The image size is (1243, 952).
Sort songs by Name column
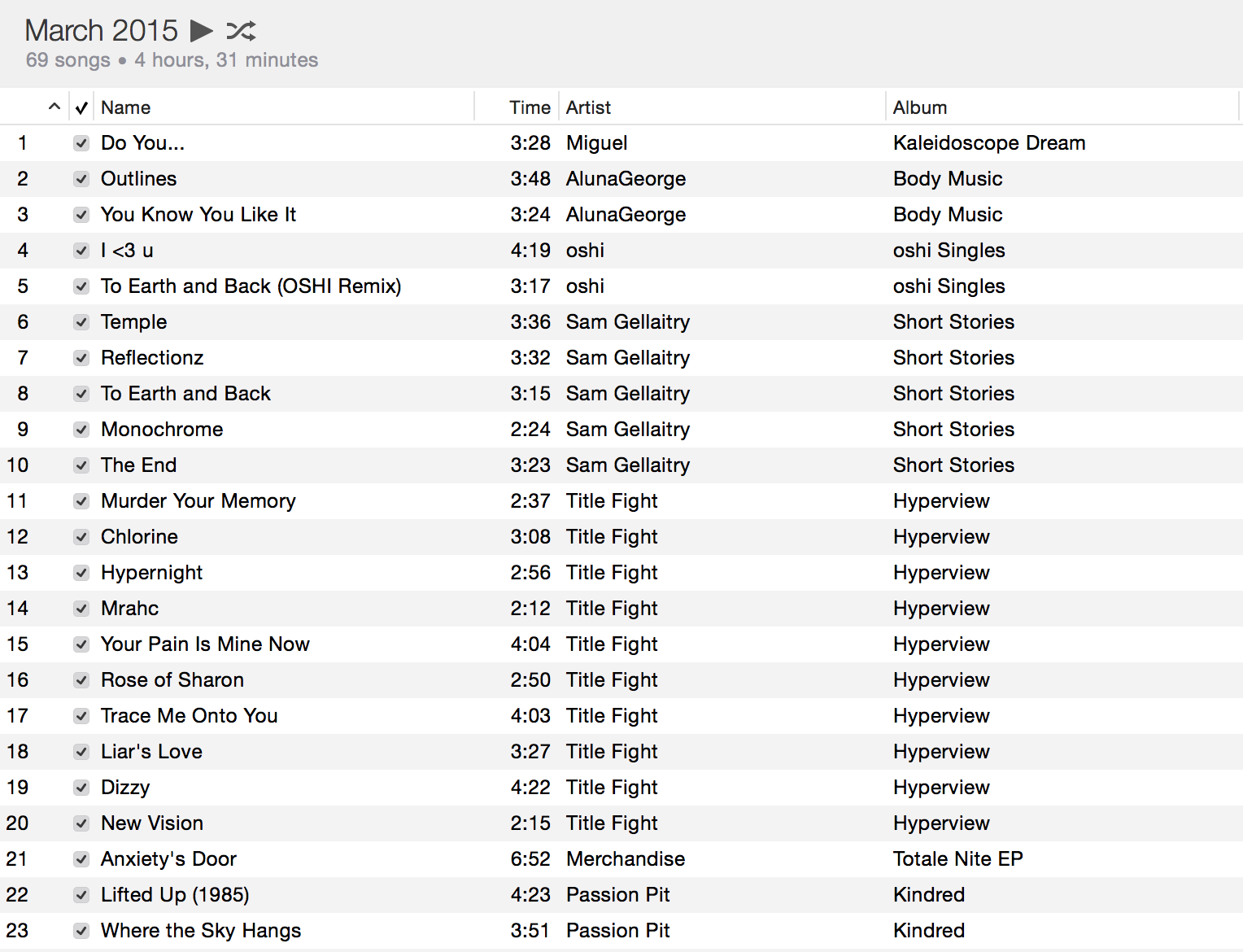pyautogui.click(x=126, y=107)
